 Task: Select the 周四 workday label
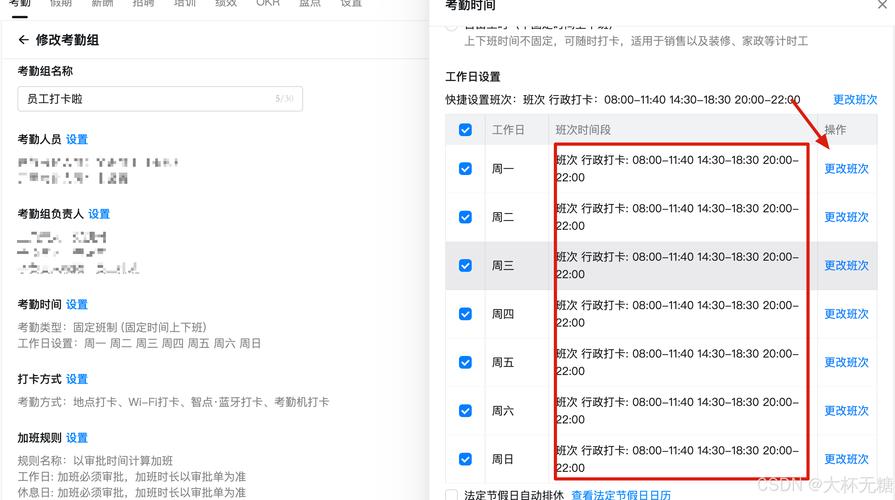coord(503,314)
